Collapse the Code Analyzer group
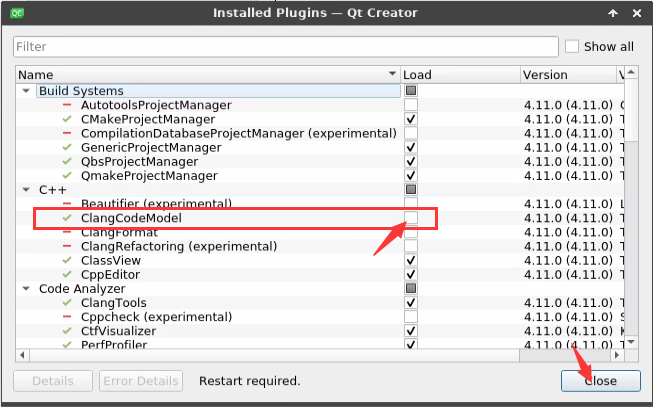Screen dimensions: 653x407 pyautogui.click(x=26, y=289)
